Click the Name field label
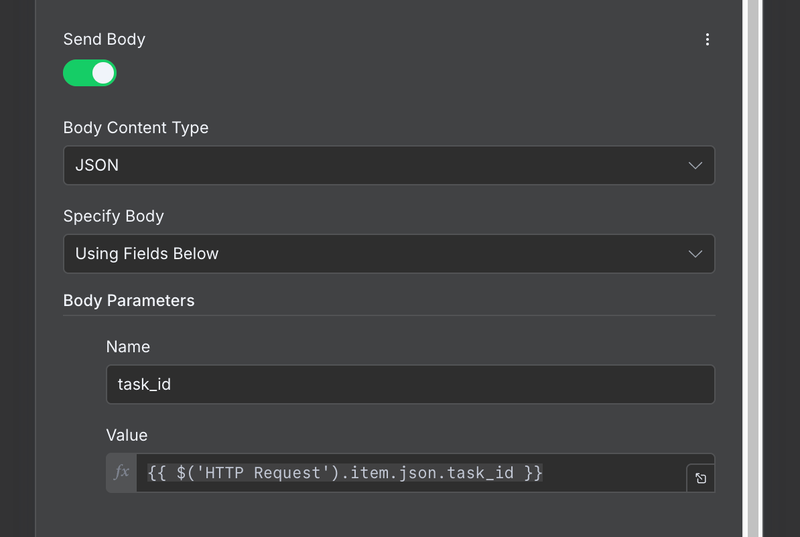Image resolution: width=800 pixels, height=537 pixels. (x=128, y=347)
